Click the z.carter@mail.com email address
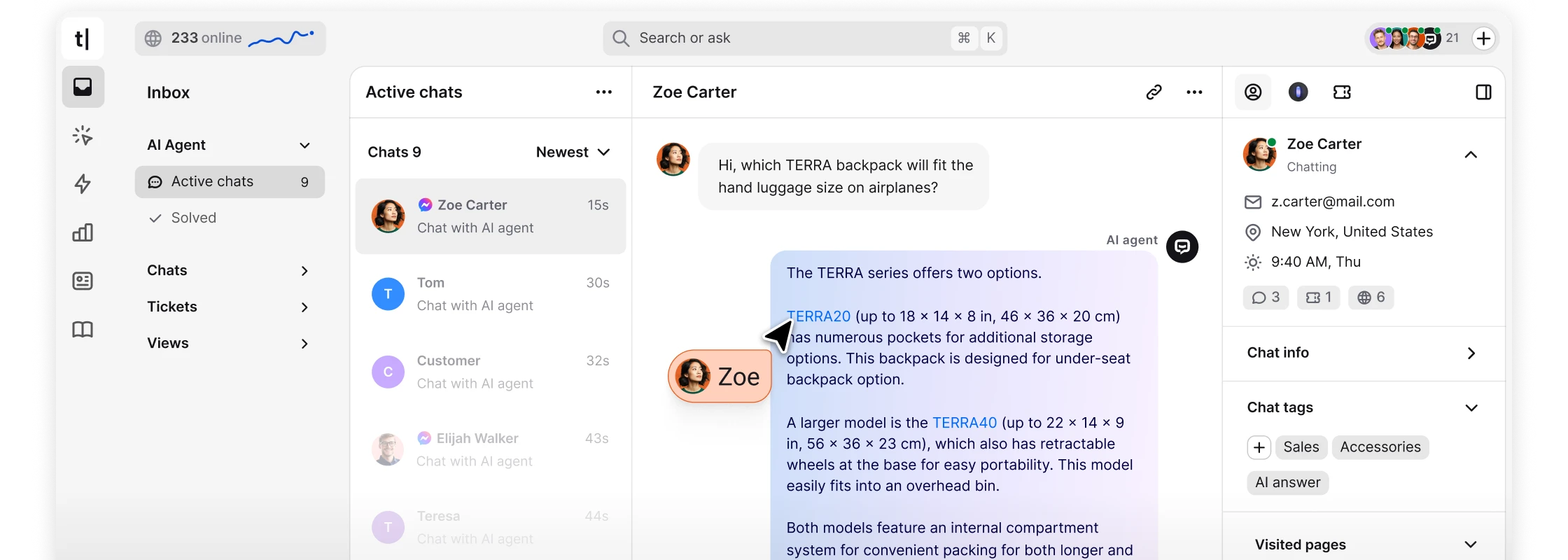 (1333, 202)
